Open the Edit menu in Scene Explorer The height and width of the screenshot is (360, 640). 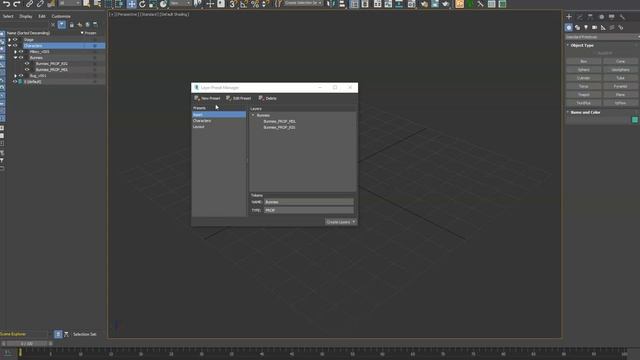[42, 16]
